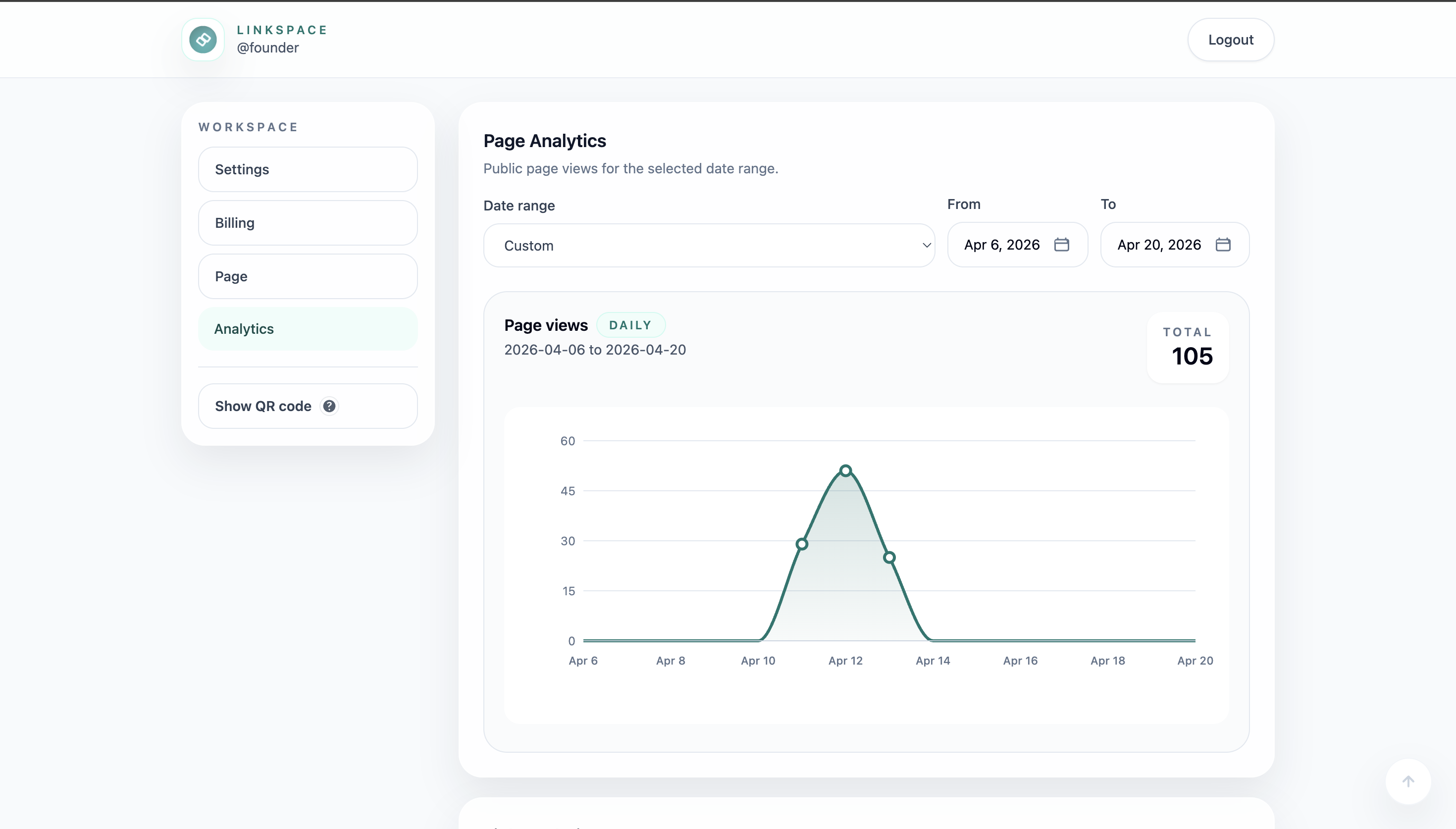Image resolution: width=1456 pixels, height=829 pixels.
Task: Click the DAILY badge next to Page views
Action: tap(630, 325)
